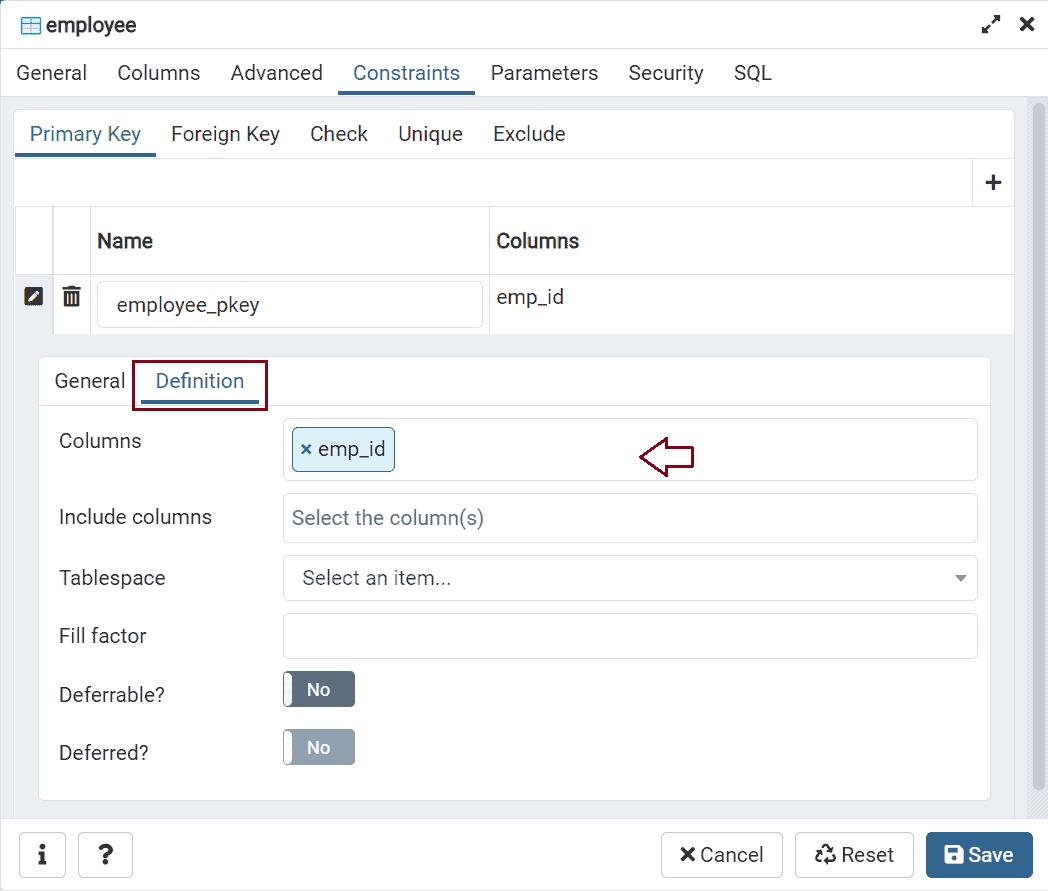Image resolution: width=1048 pixels, height=891 pixels.
Task: Click the Fill factor input field
Action: pos(630,636)
